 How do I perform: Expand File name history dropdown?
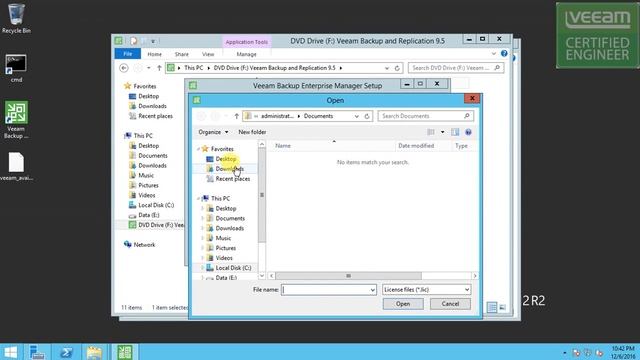click(372, 290)
